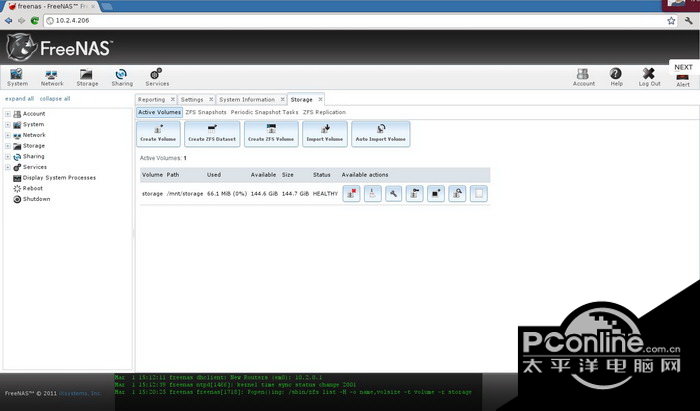Viewport: 700px width, 411px height.
Task: Click the browser forward arrow
Action: tap(21, 21)
